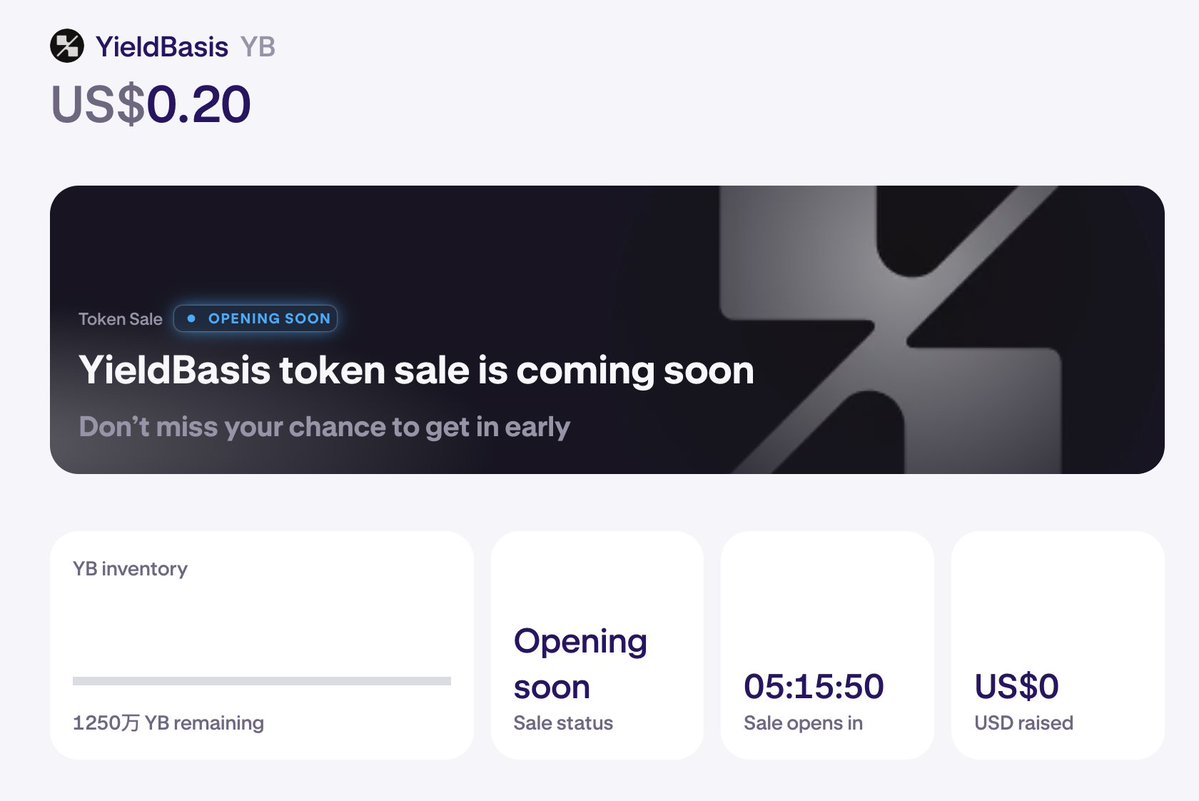The width and height of the screenshot is (1199, 801).
Task: Click the YieldBasis logo icon
Action: pyautogui.click(x=67, y=46)
